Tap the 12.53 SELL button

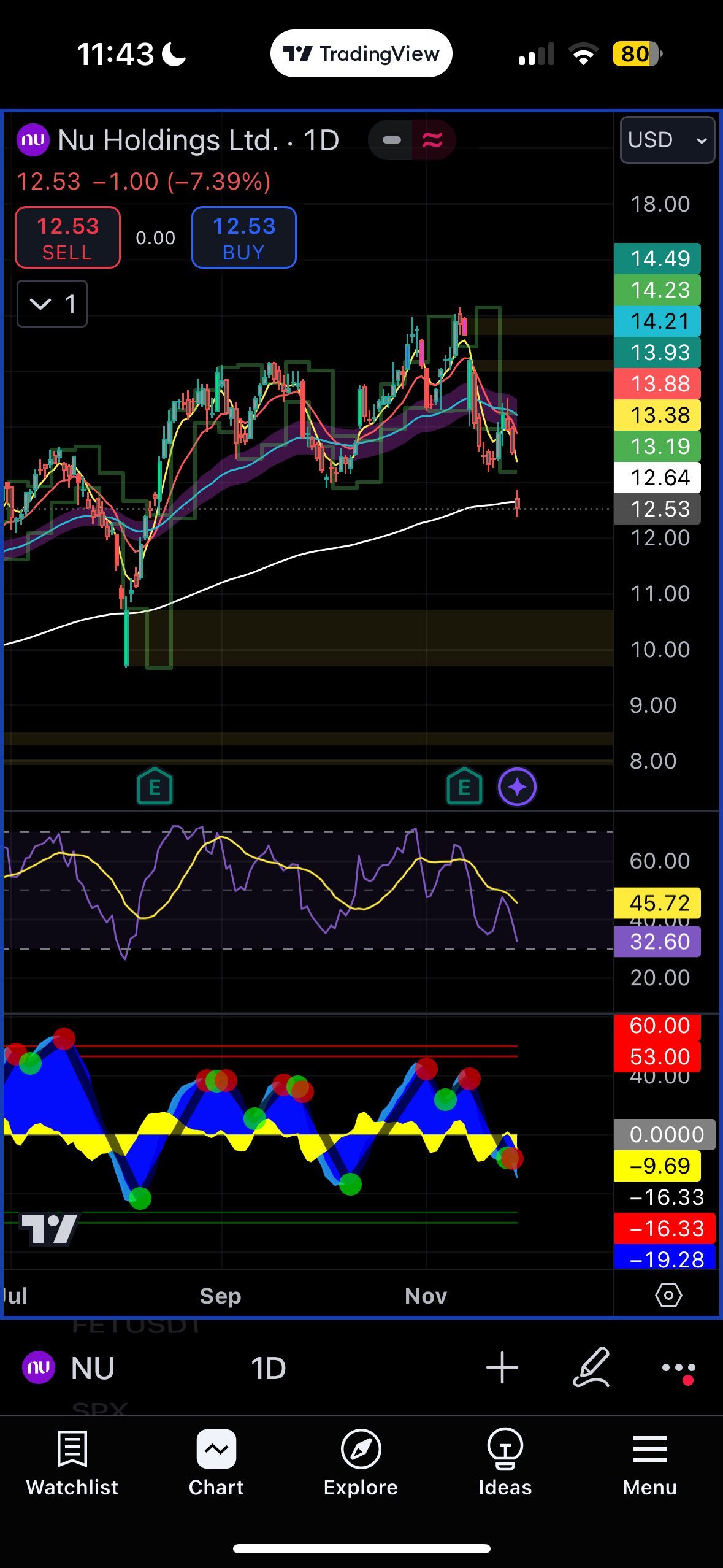pos(67,238)
